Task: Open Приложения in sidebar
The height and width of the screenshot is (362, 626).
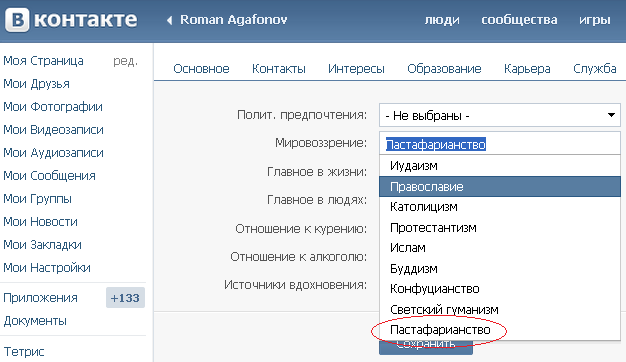Action: (x=40, y=298)
